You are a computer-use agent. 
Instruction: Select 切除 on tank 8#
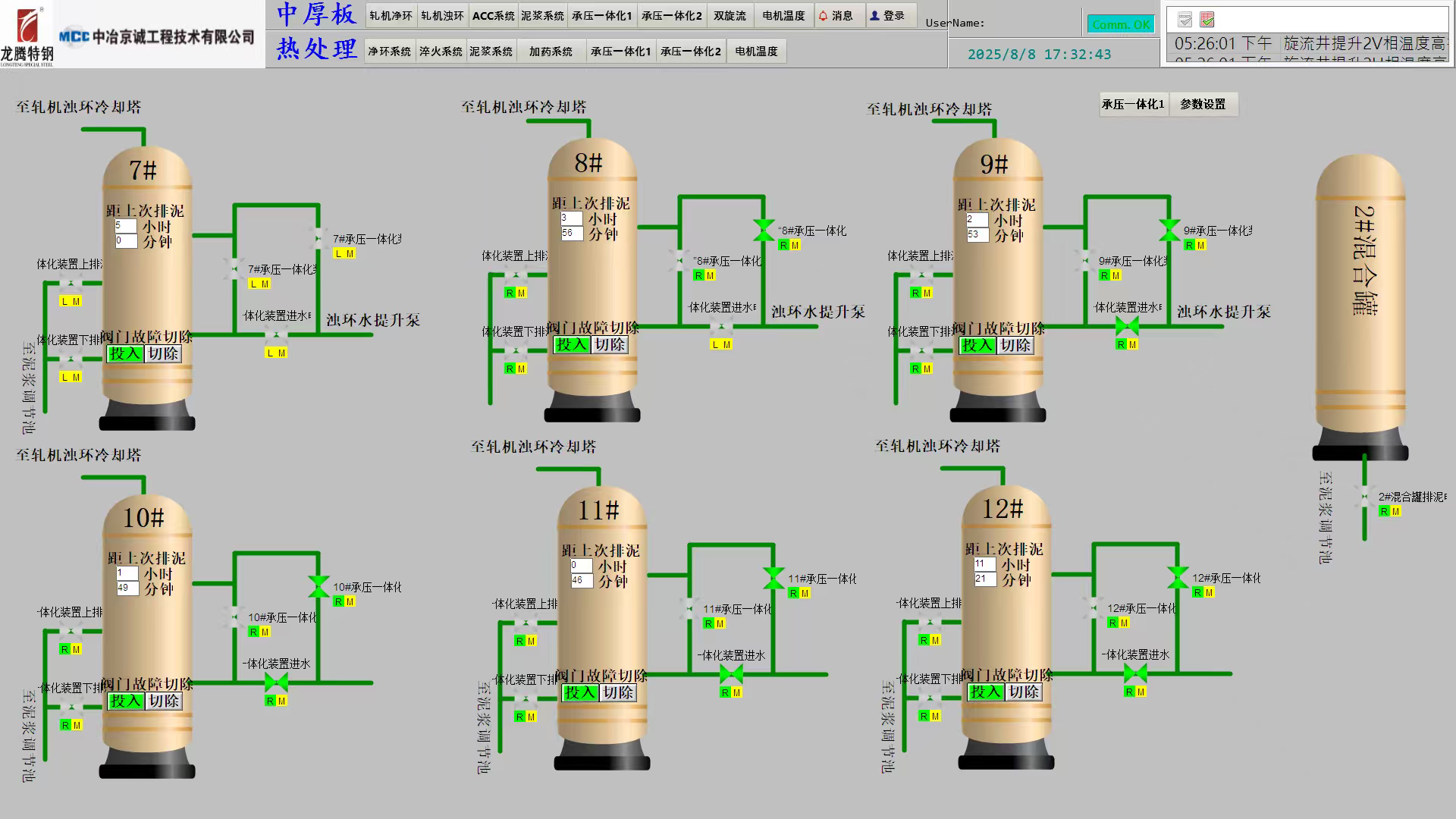[610, 345]
